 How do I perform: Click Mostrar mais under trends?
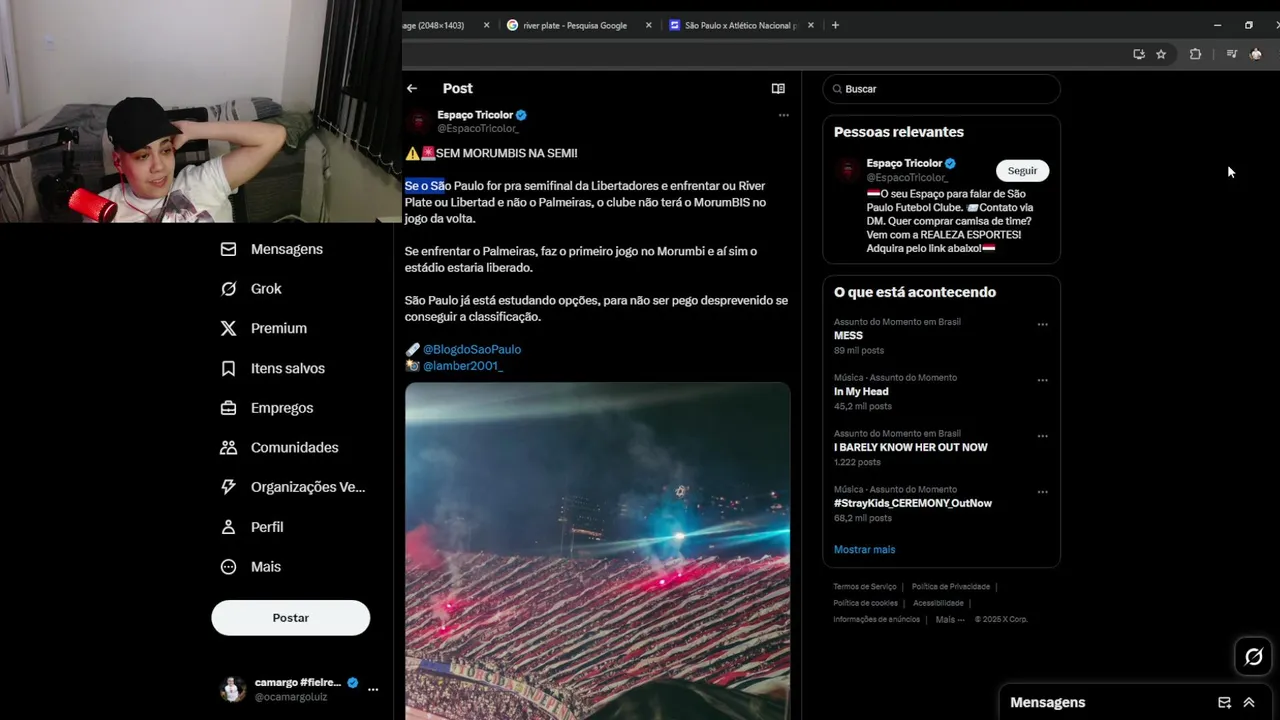click(864, 549)
